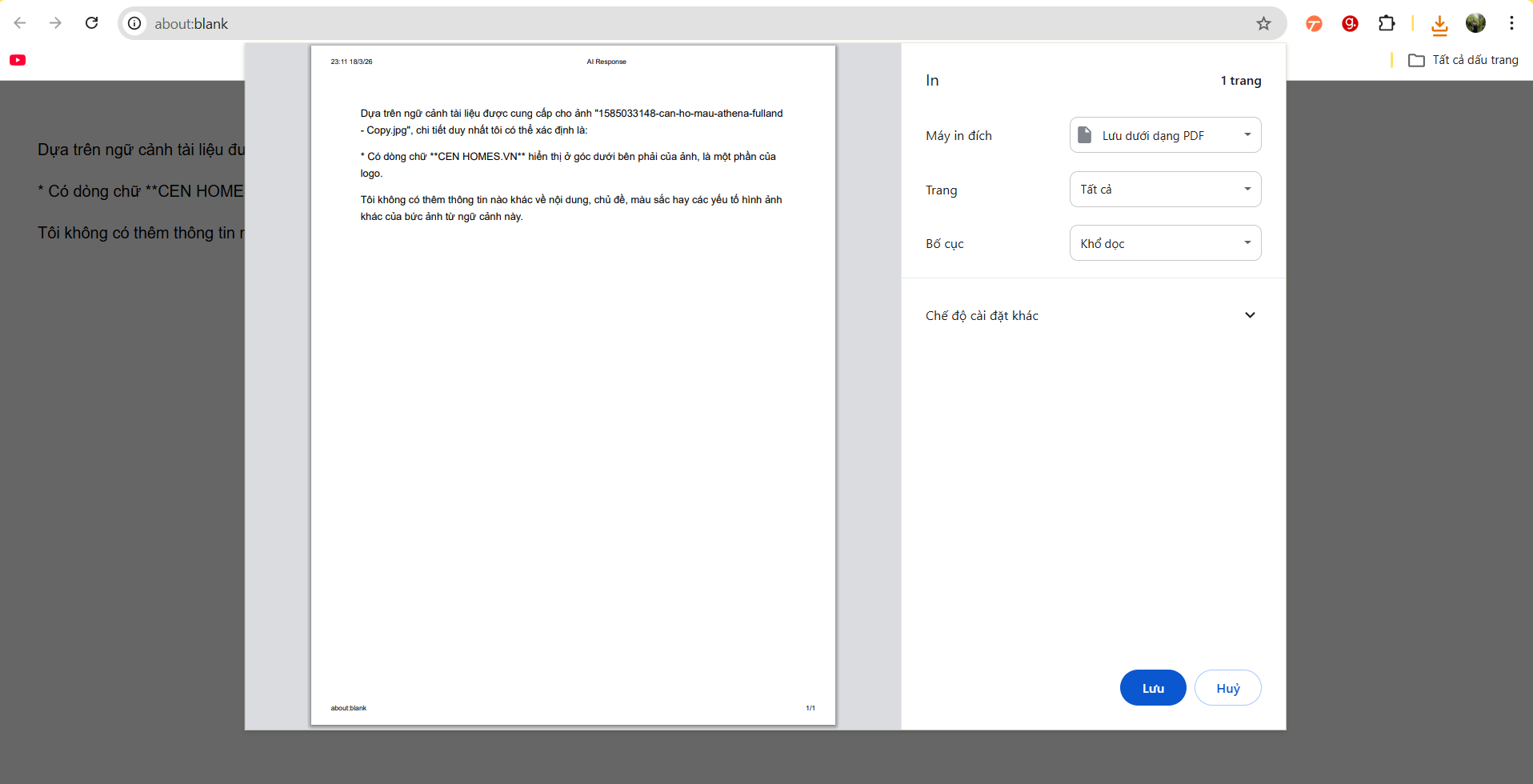Open the "Bố cục" layout dropdown
The width and height of the screenshot is (1533, 784).
(x=1165, y=243)
